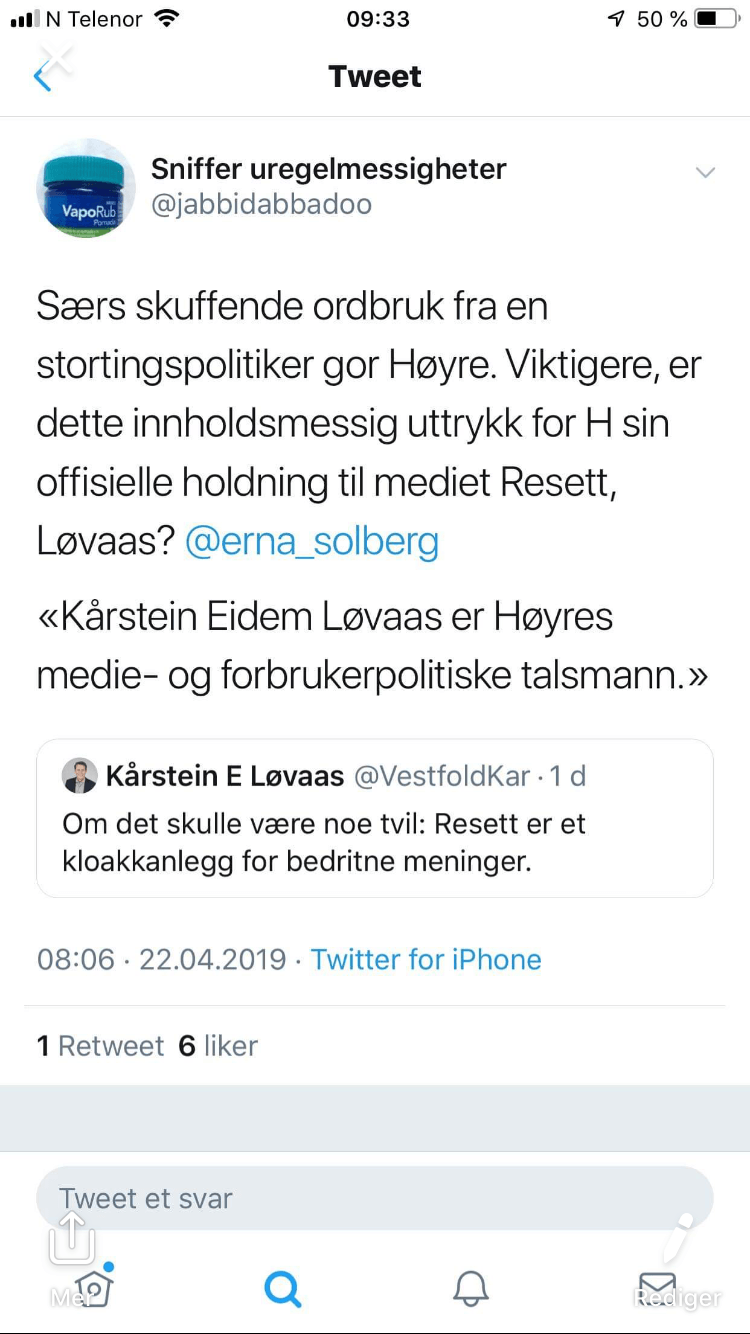Go to the Home tab
The width and height of the screenshot is (750, 1334).
tap(94, 1288)
